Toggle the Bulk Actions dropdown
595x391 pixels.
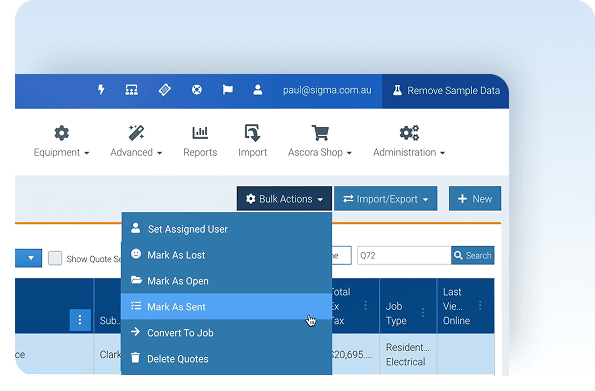pyautogui.click(x=284, y=199)
